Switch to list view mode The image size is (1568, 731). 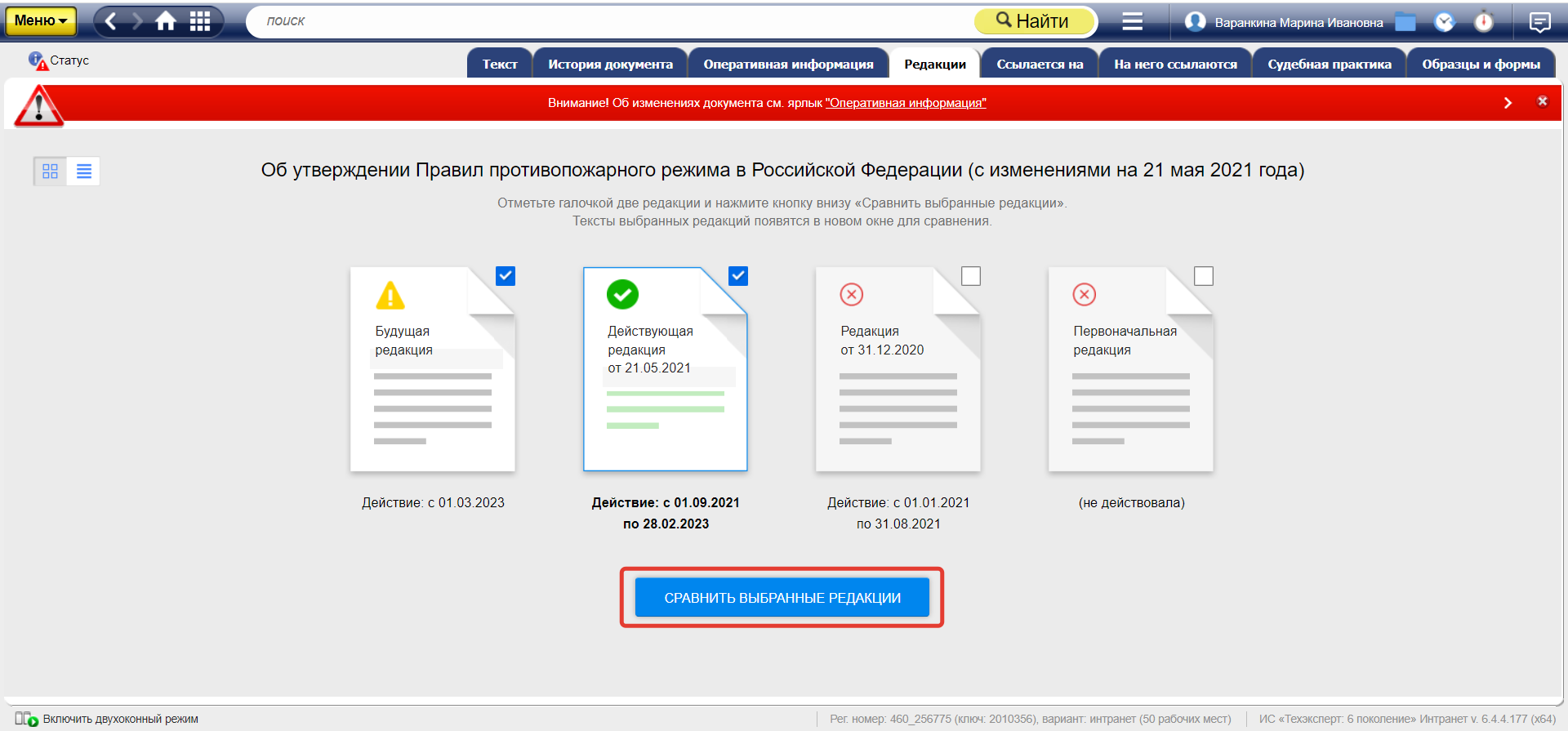click(83, 171)
